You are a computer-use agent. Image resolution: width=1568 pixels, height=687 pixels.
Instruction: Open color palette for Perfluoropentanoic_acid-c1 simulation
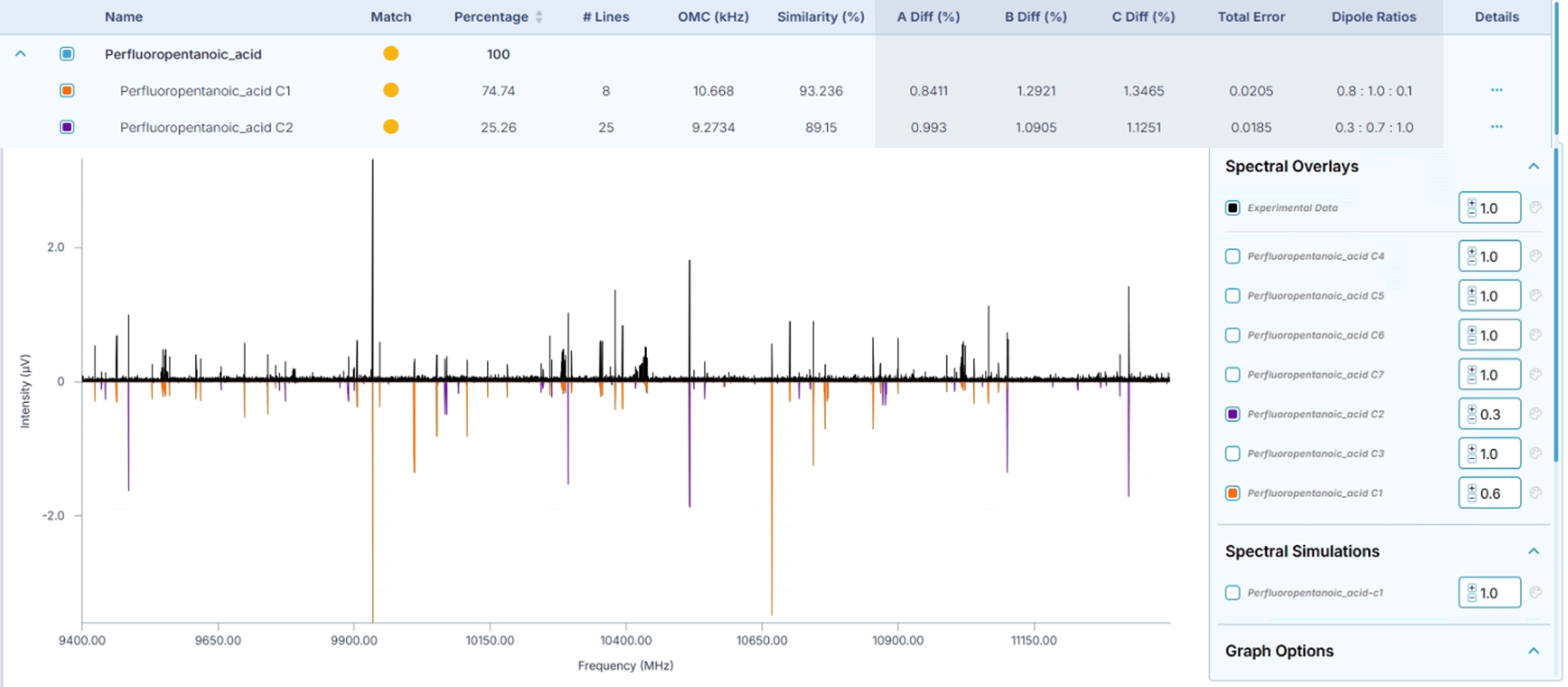pos(1535,593)
